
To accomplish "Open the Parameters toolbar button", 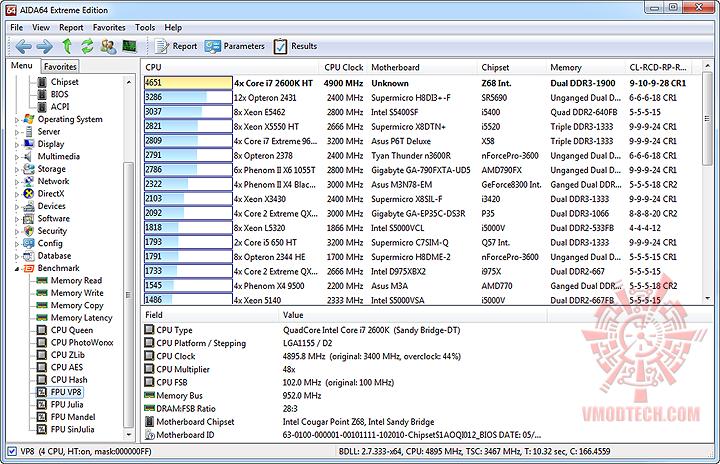I will click(x=235, y=46).
